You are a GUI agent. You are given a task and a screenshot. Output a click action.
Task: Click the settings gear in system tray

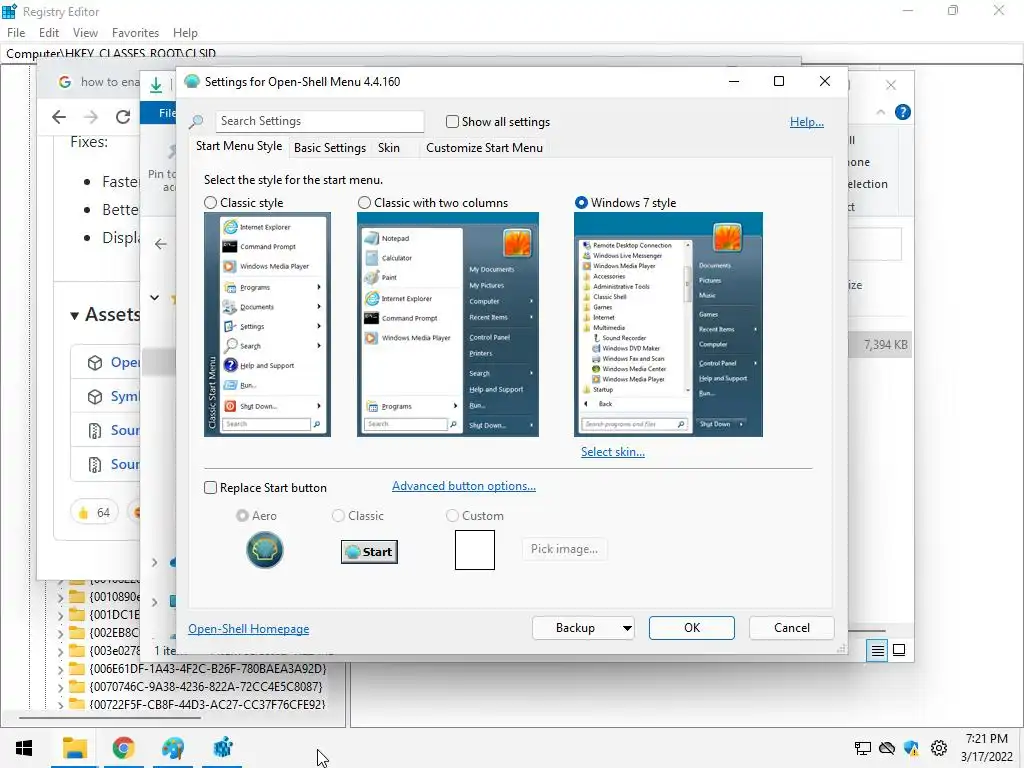point(938,748)
